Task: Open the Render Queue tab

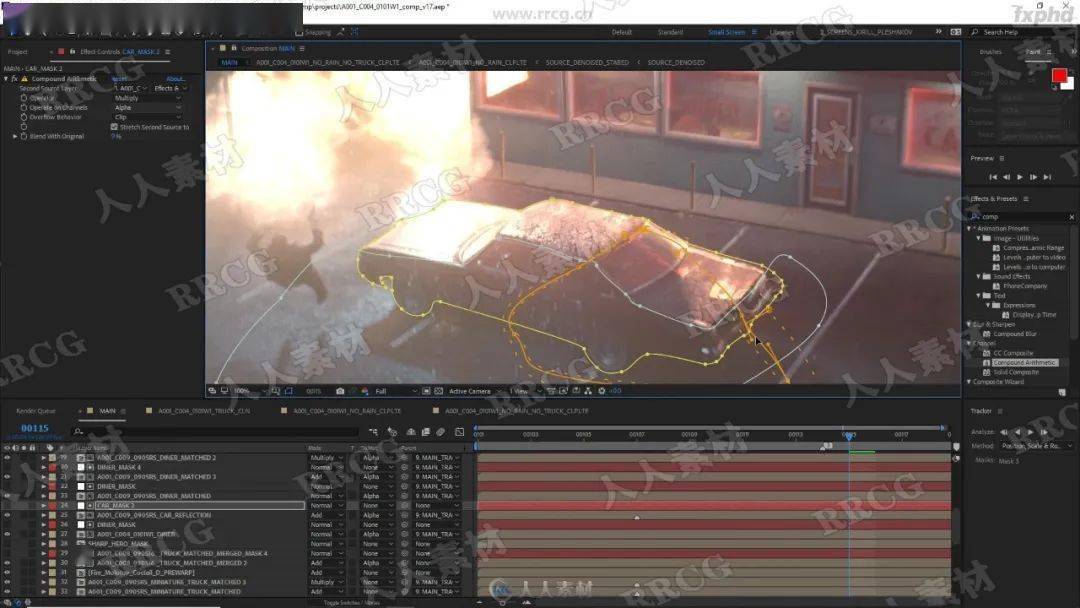Action: (x=36, y=411)
